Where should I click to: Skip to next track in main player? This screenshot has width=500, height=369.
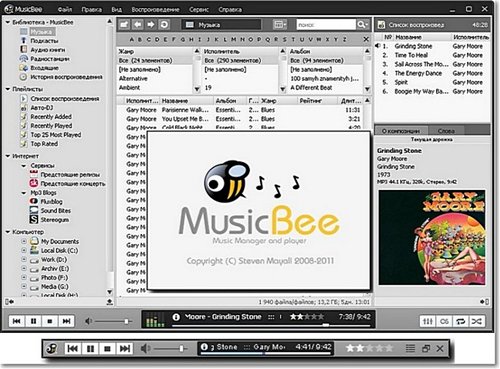[66, 321]
